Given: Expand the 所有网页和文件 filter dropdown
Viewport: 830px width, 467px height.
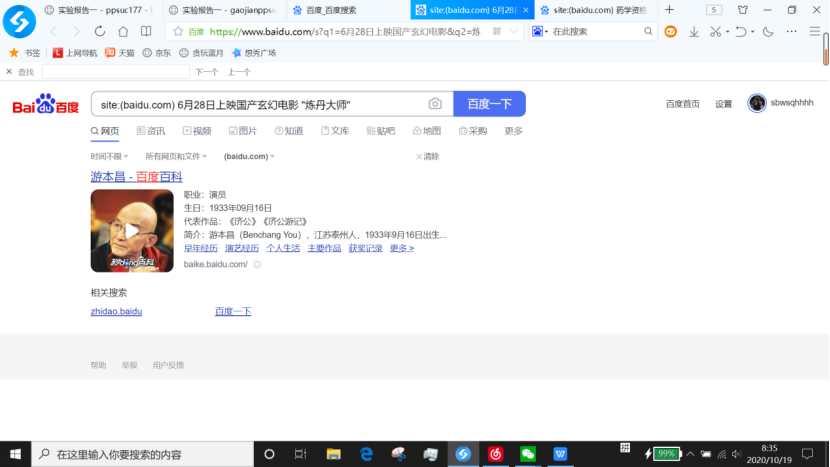Looking at the screenshot, I should 176,156.
